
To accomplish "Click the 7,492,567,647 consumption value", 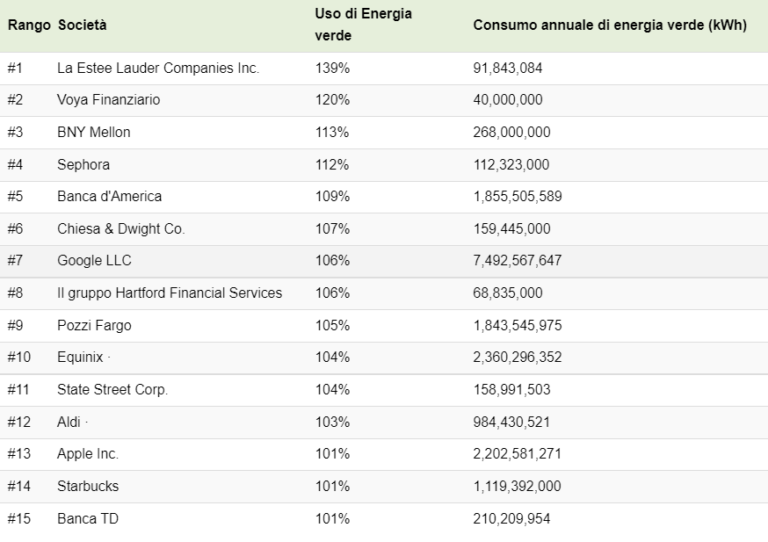I will [x=517, y=260].
